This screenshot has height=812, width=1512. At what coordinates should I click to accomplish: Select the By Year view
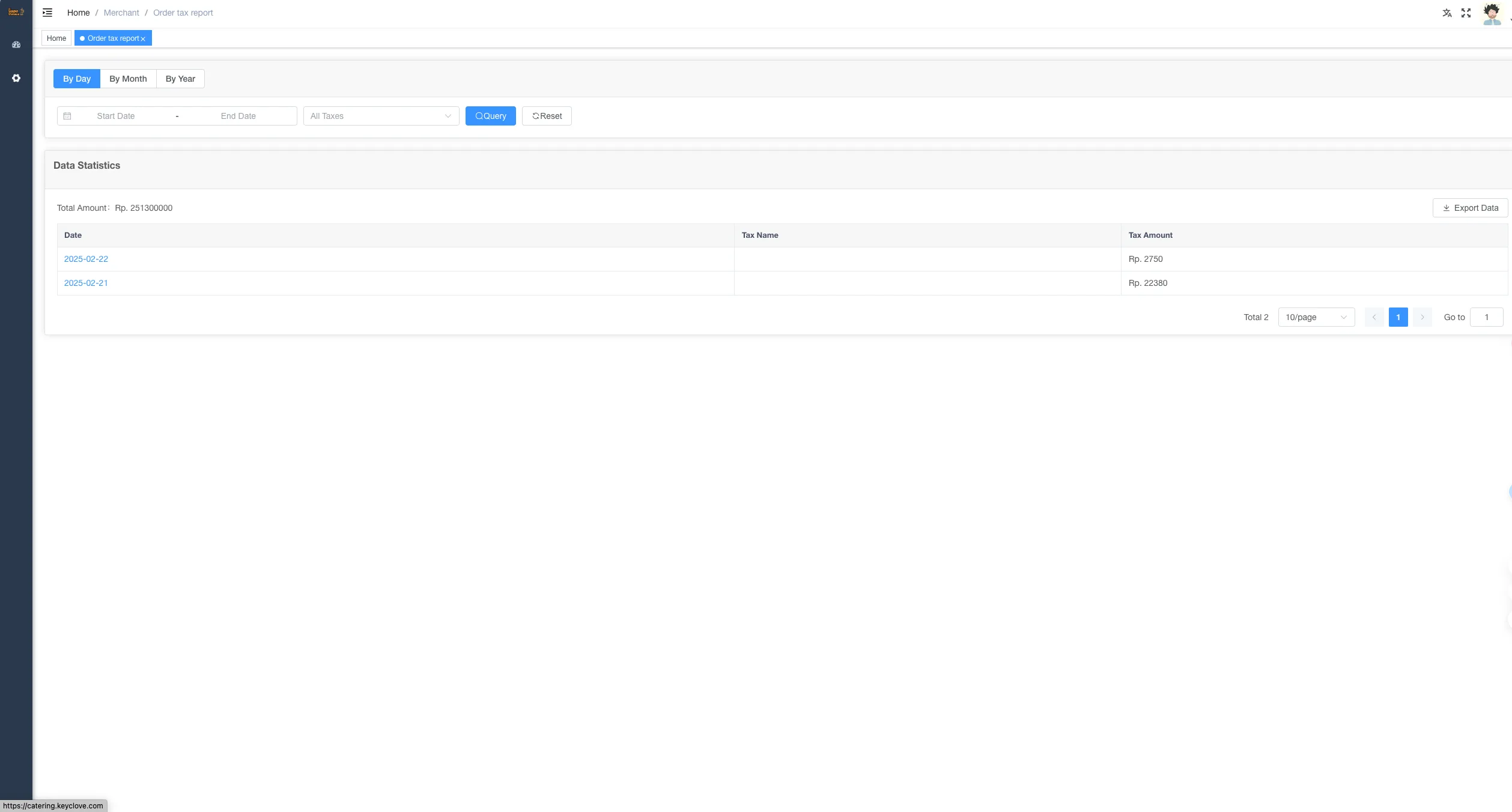click(x=180, y=79)
